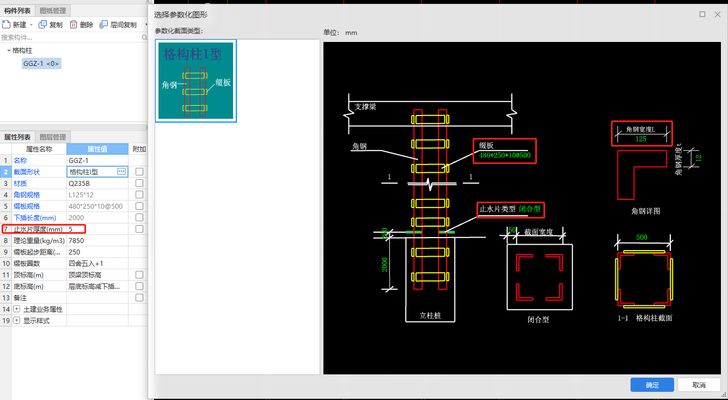Open the ellipsis button in 截面形状 row
Screen dimensions: 728x400
[x=121, y=172]
